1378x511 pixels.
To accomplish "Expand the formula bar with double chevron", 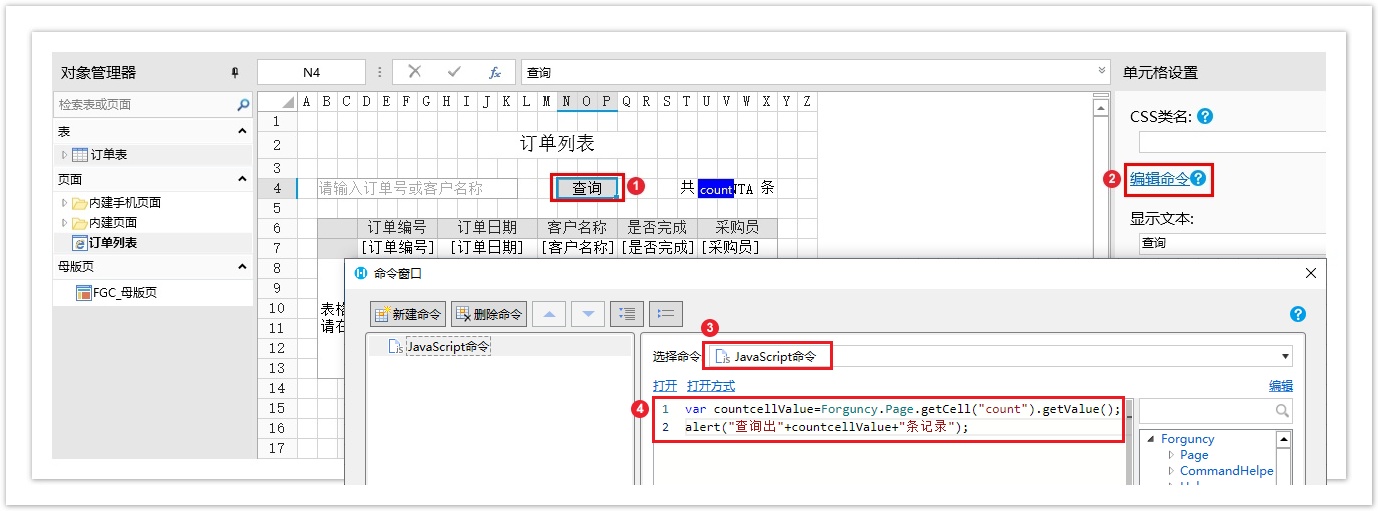I will point(1102,70).
